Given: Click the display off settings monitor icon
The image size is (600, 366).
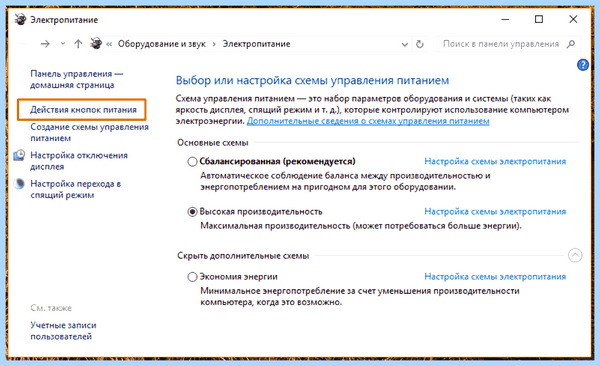Looking at the screenshot, I should pyautogui.click(x=19, y=155).
